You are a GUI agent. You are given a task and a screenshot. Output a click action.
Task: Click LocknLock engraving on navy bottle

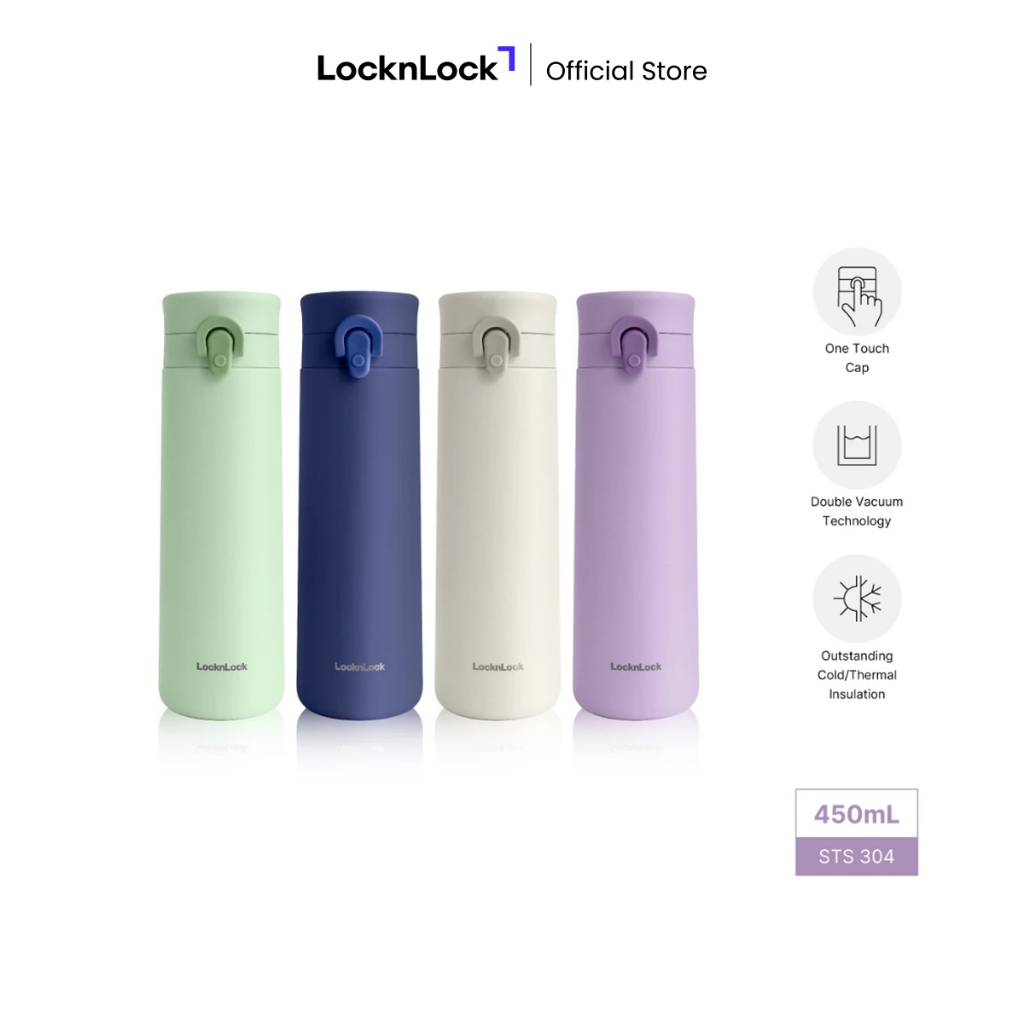[360, 667]
